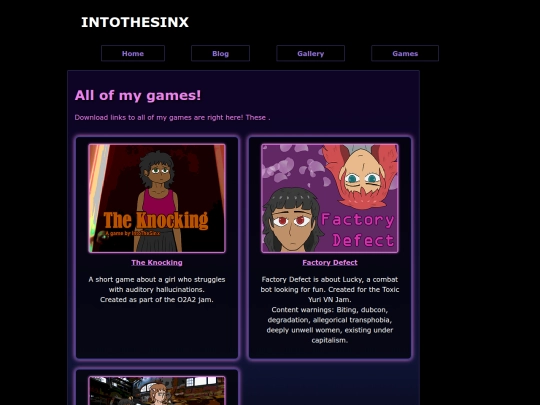
Task: Open The Knocking game link
Action: point(157,262)
